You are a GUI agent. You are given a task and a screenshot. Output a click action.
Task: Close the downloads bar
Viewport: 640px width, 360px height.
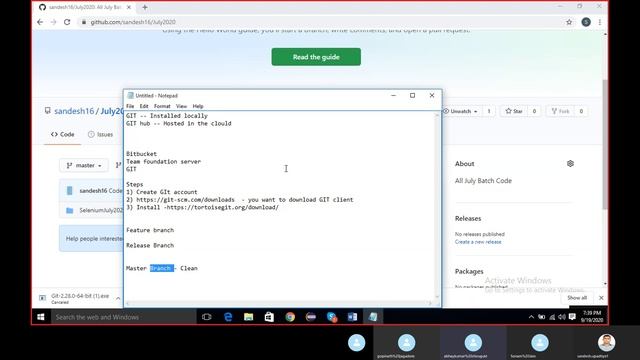pos(601,298)
